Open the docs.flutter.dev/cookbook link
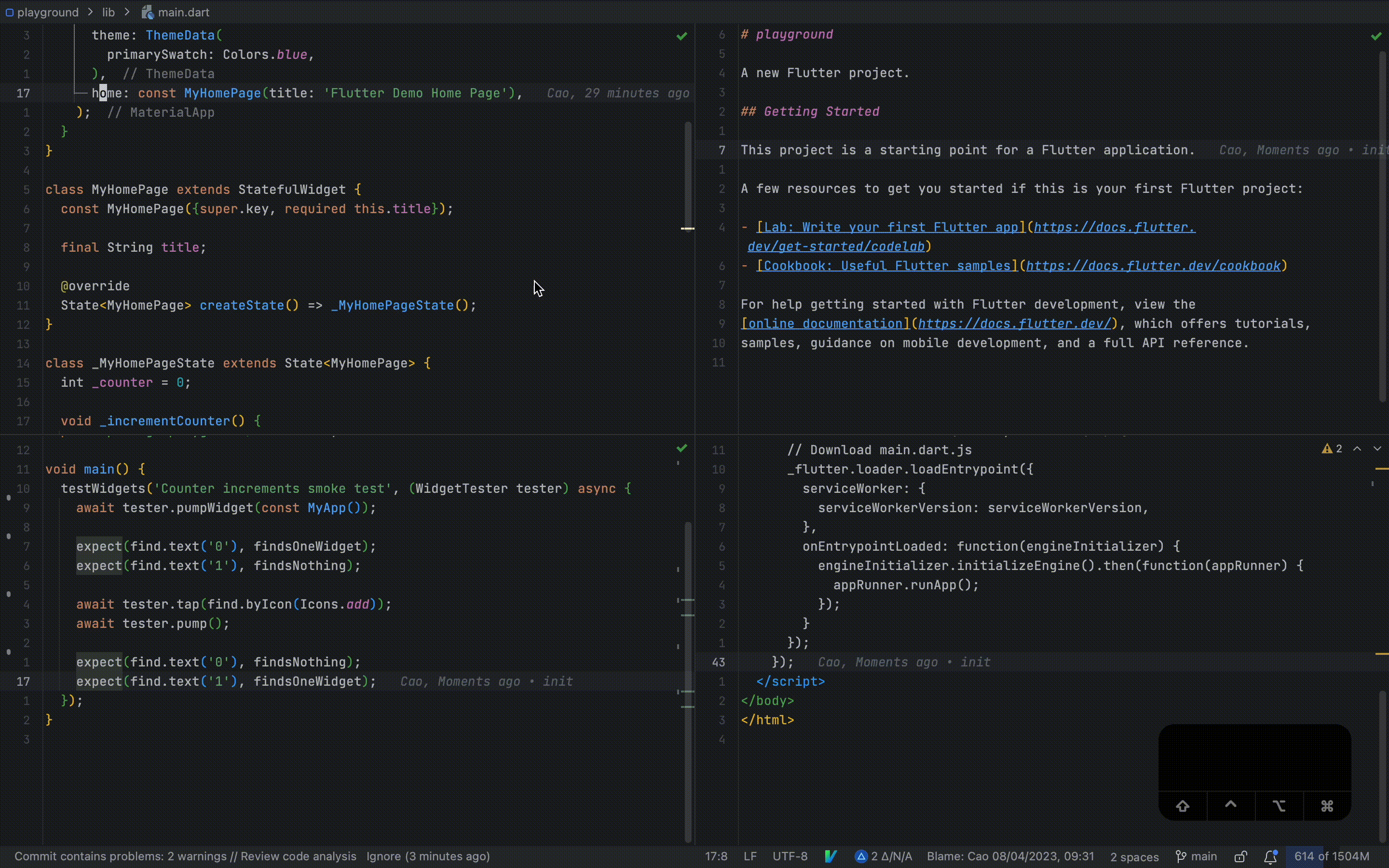The height and width of the screenshot is (868, 1389). click(1153, 266)
